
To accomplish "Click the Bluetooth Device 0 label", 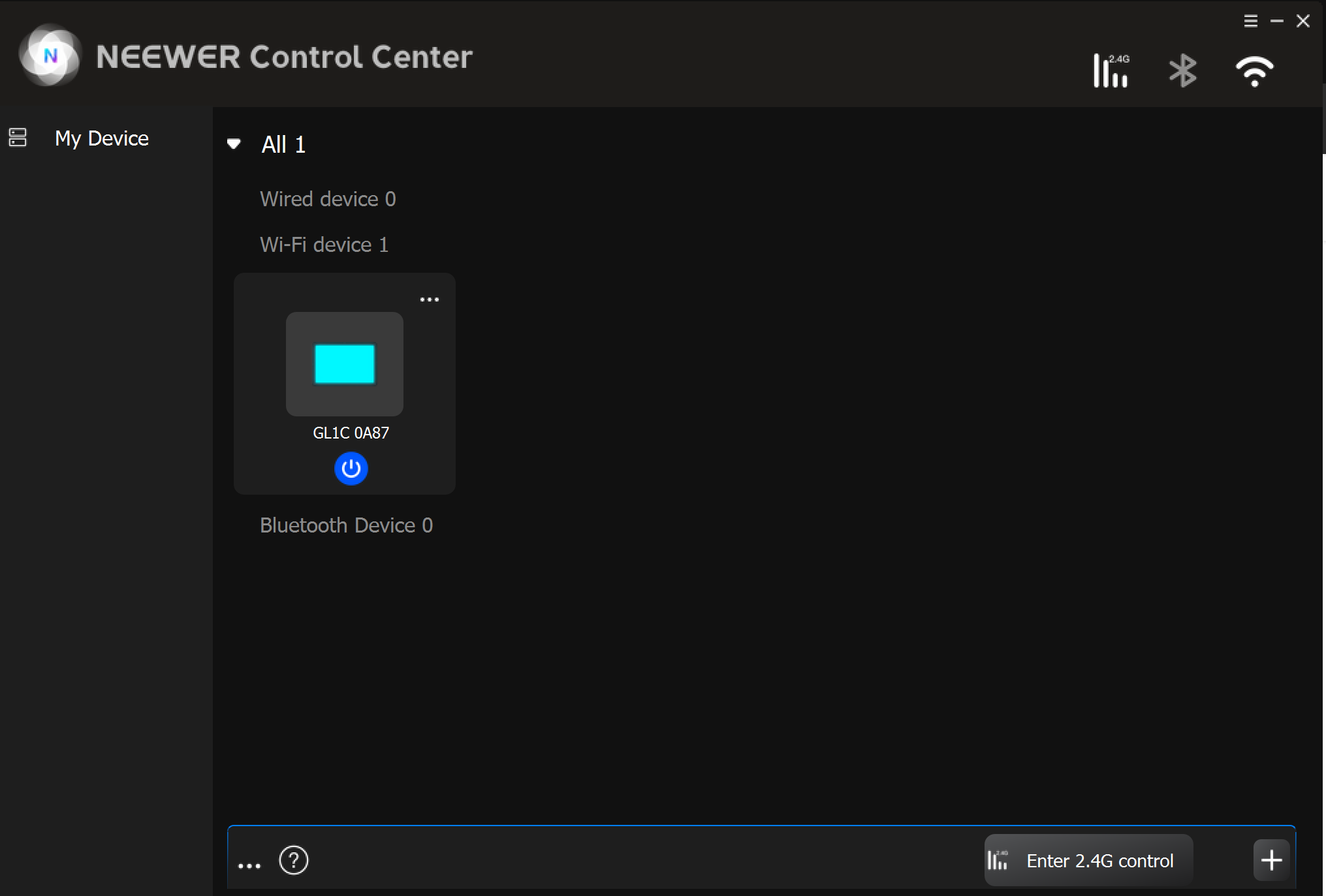I will point(346,525).
